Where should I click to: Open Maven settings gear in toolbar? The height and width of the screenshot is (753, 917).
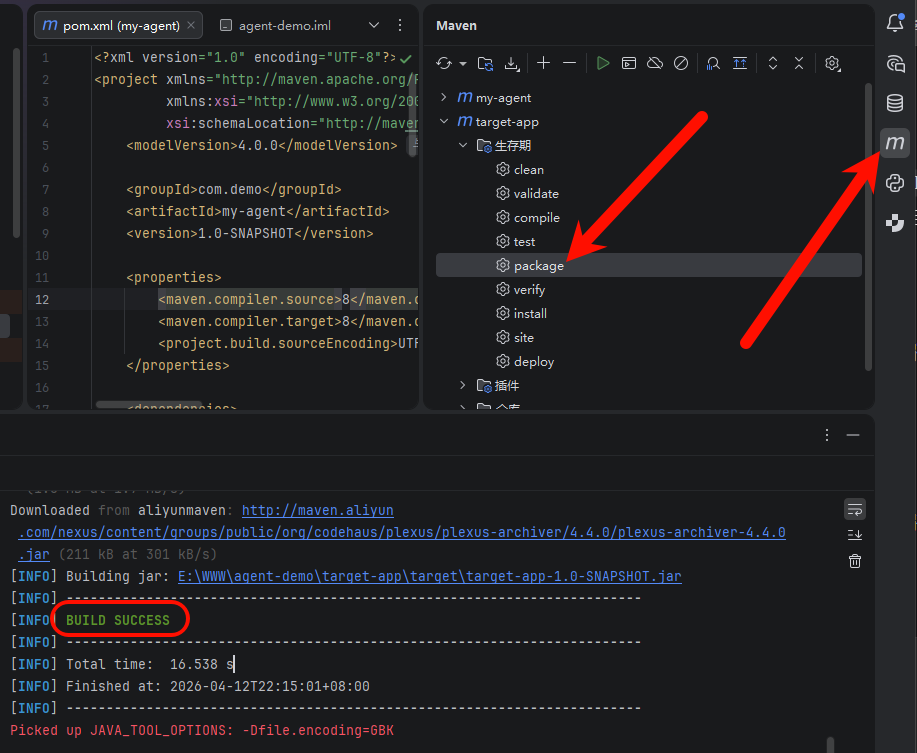832,63
